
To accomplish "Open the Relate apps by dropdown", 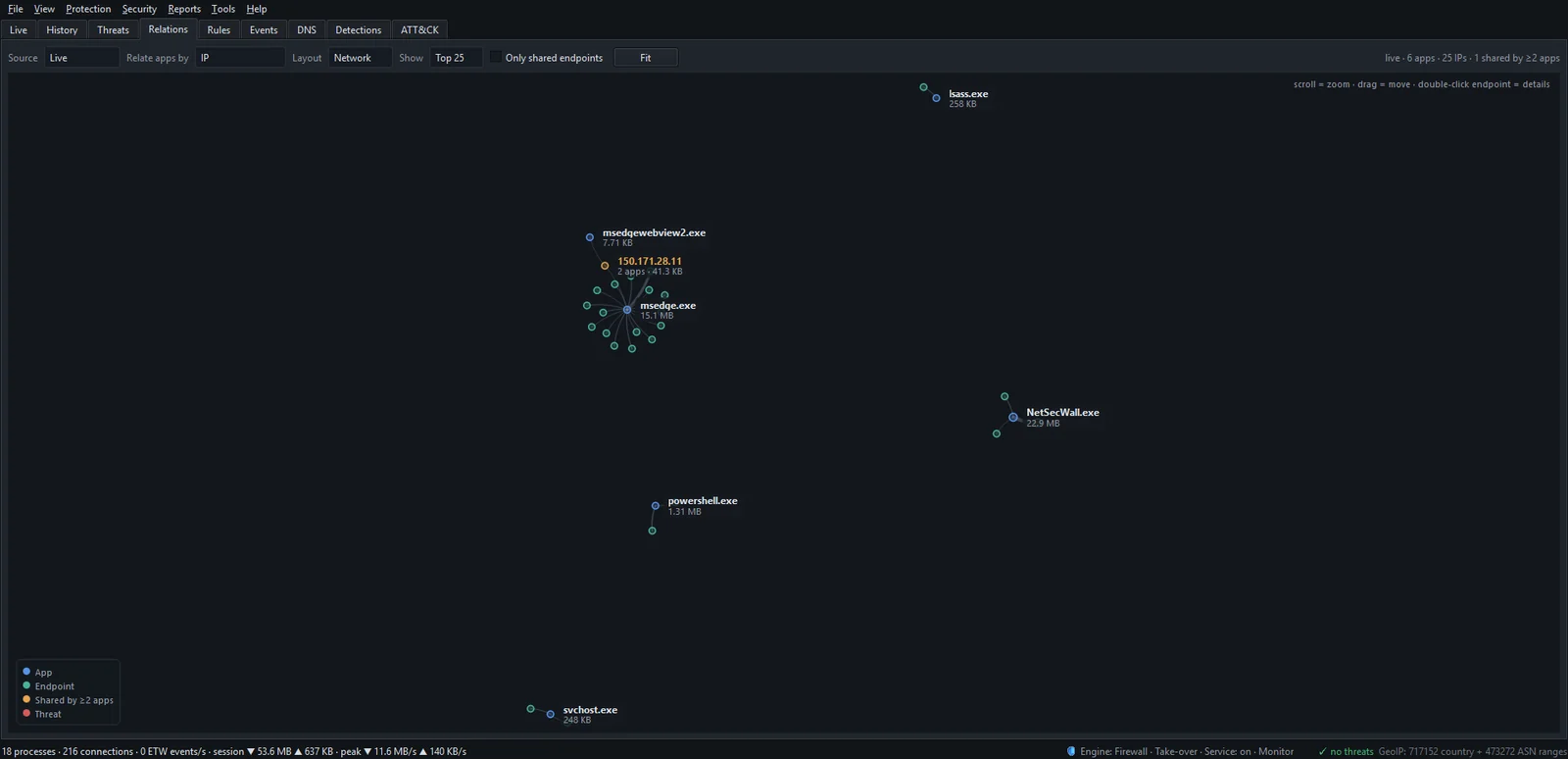I will 239,58.
